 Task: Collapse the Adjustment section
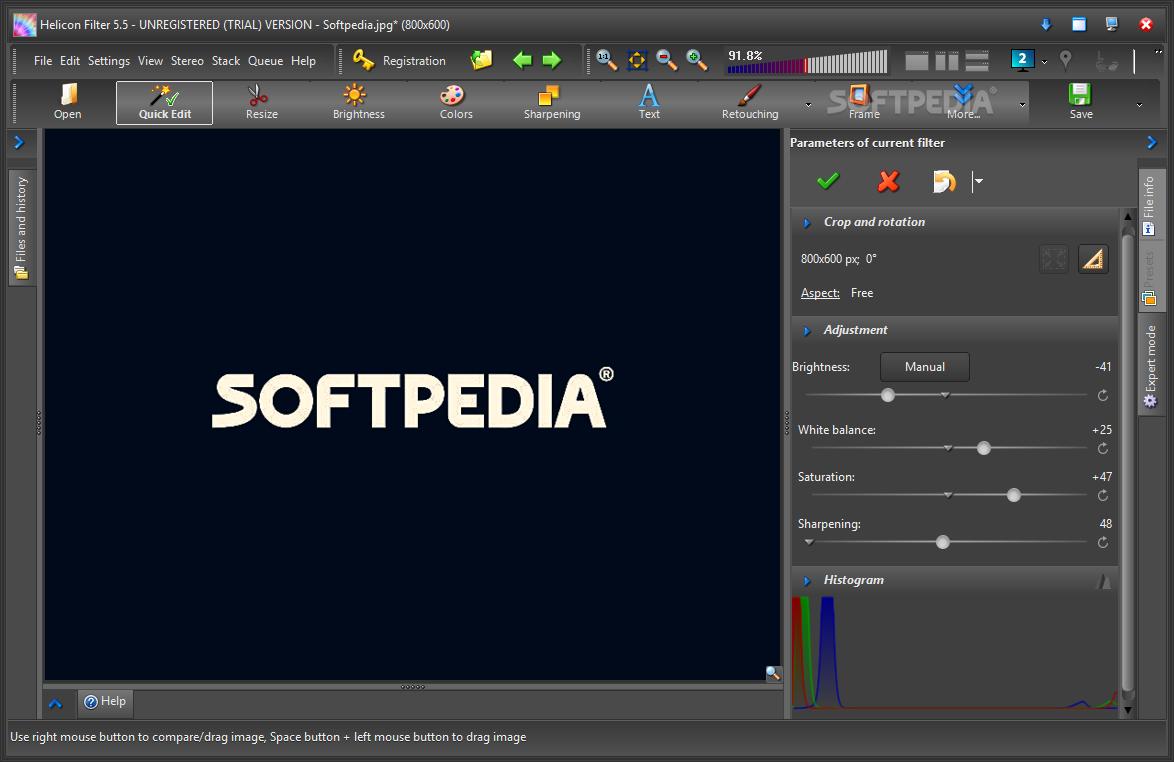click(x=807, y=331)
